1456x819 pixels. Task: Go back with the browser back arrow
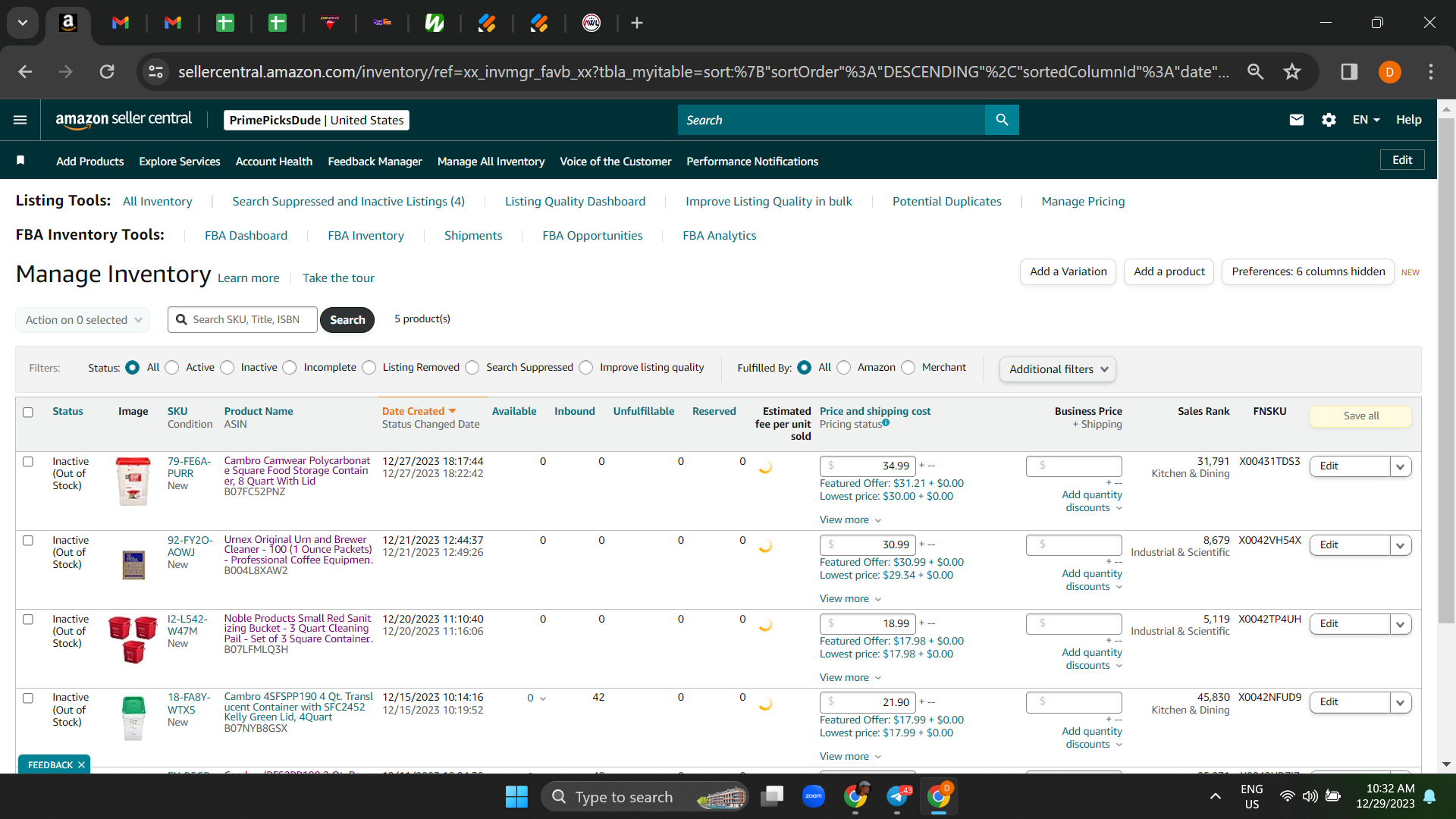pyautogui.click(x=25, y=71)
